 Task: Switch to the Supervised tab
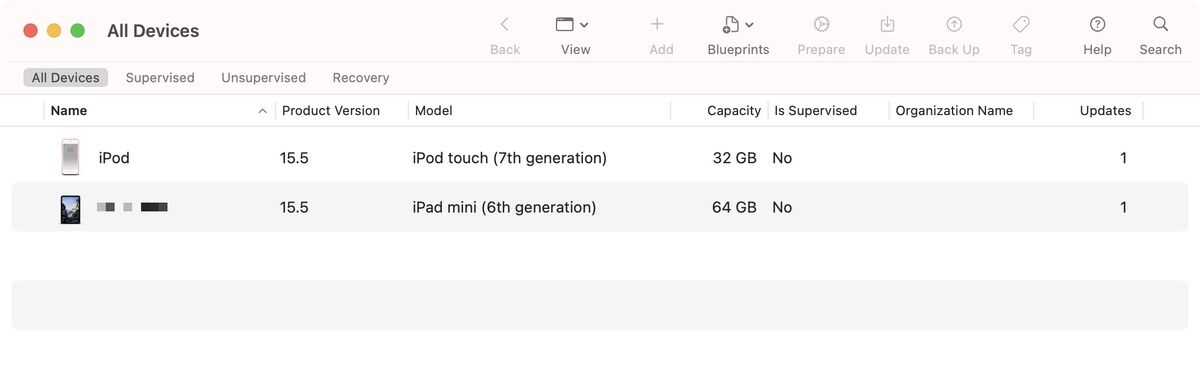point(160,77)
